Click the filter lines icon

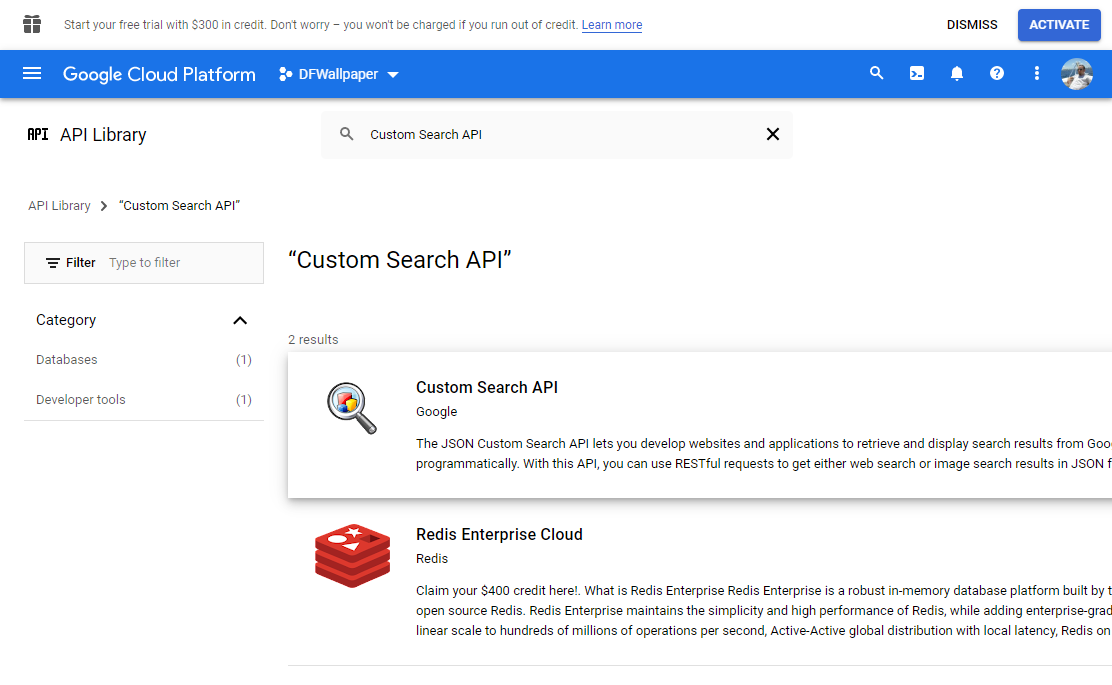tap(52, 263)
